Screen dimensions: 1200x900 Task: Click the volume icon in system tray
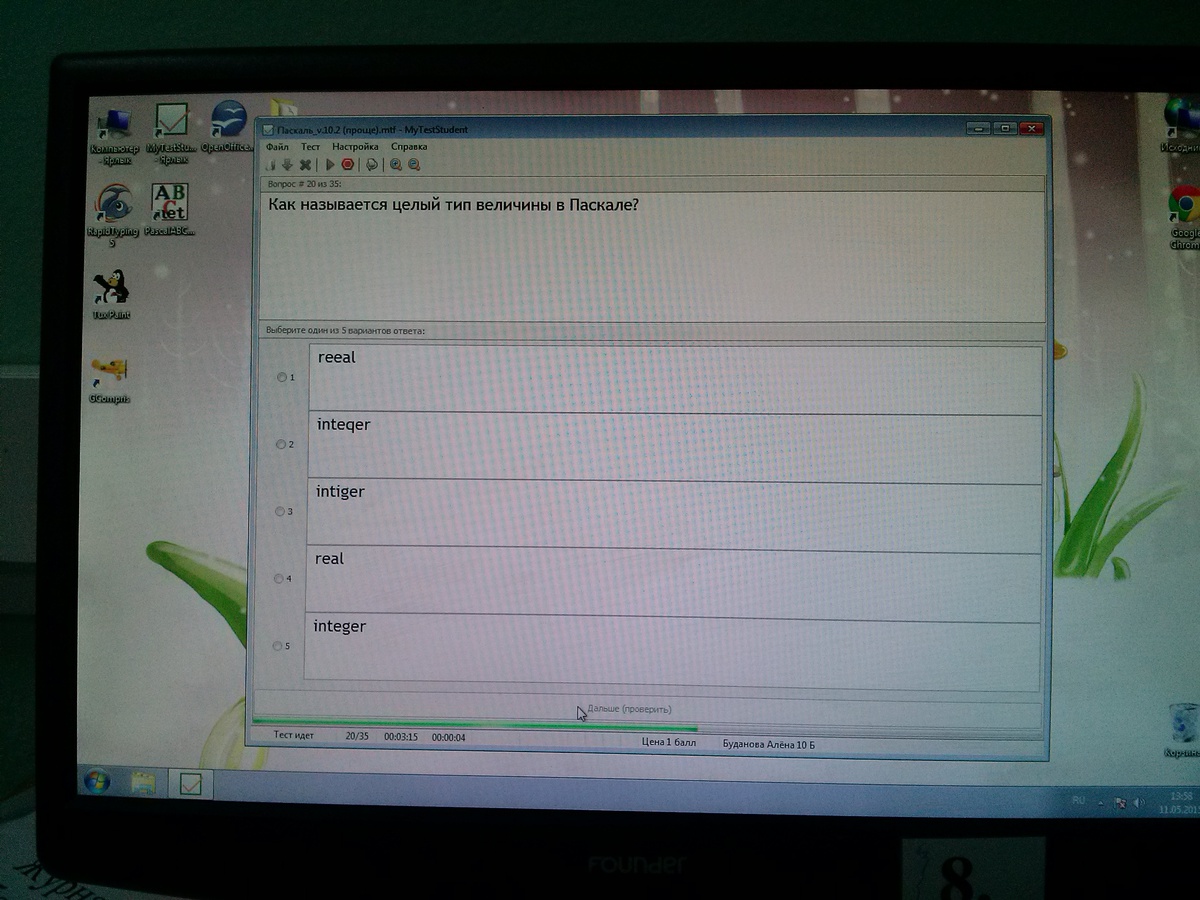[x=1139, y=803]
